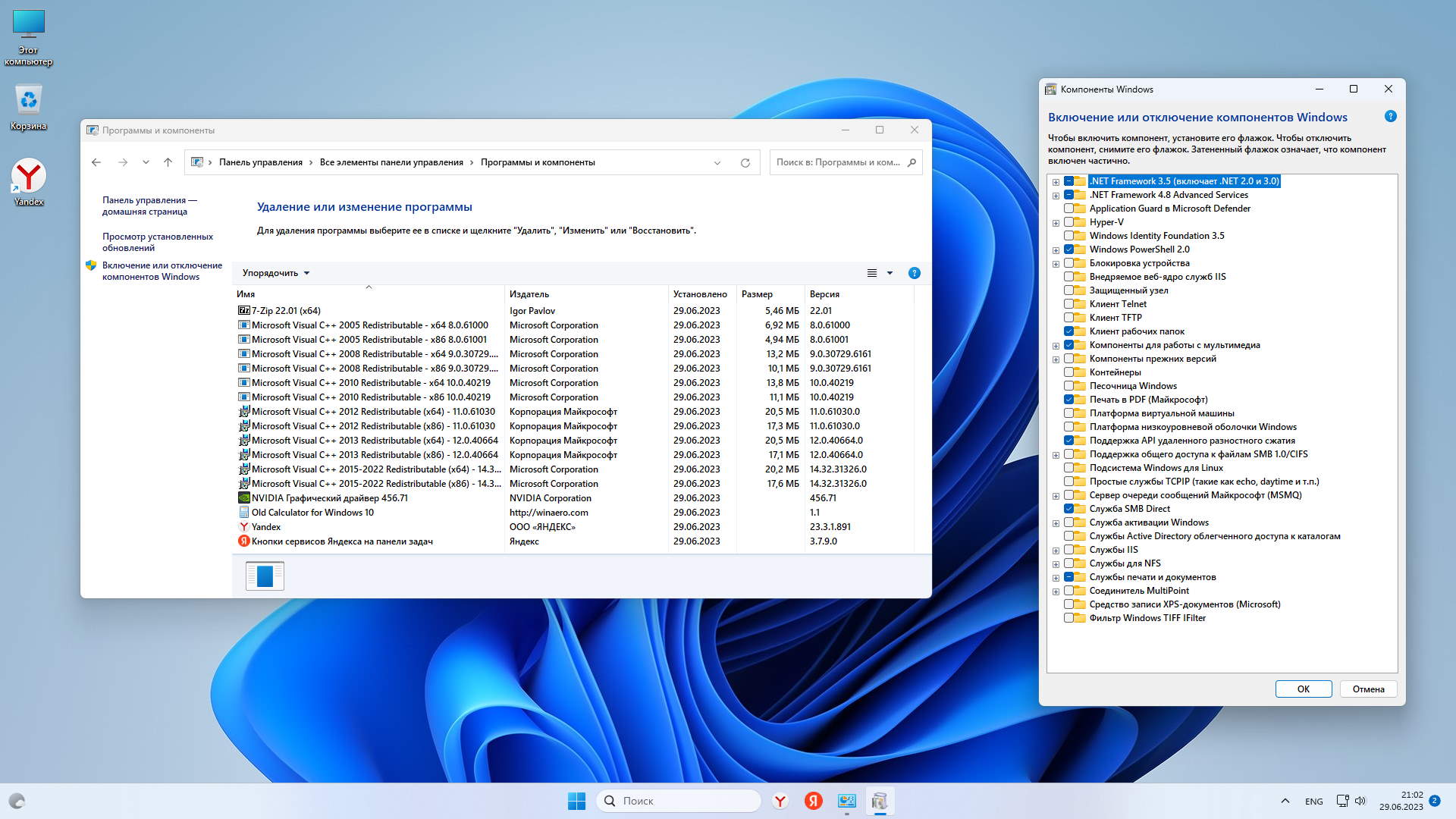Image resolution: width=1456 pixels, height=819 pixels.
Task: Enable the Hyper-V checkbox
Action: click(1068, 222)
